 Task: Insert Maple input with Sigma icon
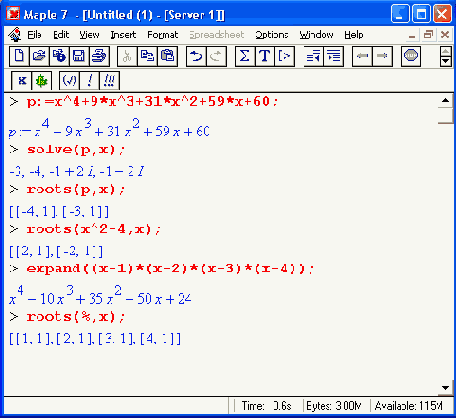click(245, 56)
